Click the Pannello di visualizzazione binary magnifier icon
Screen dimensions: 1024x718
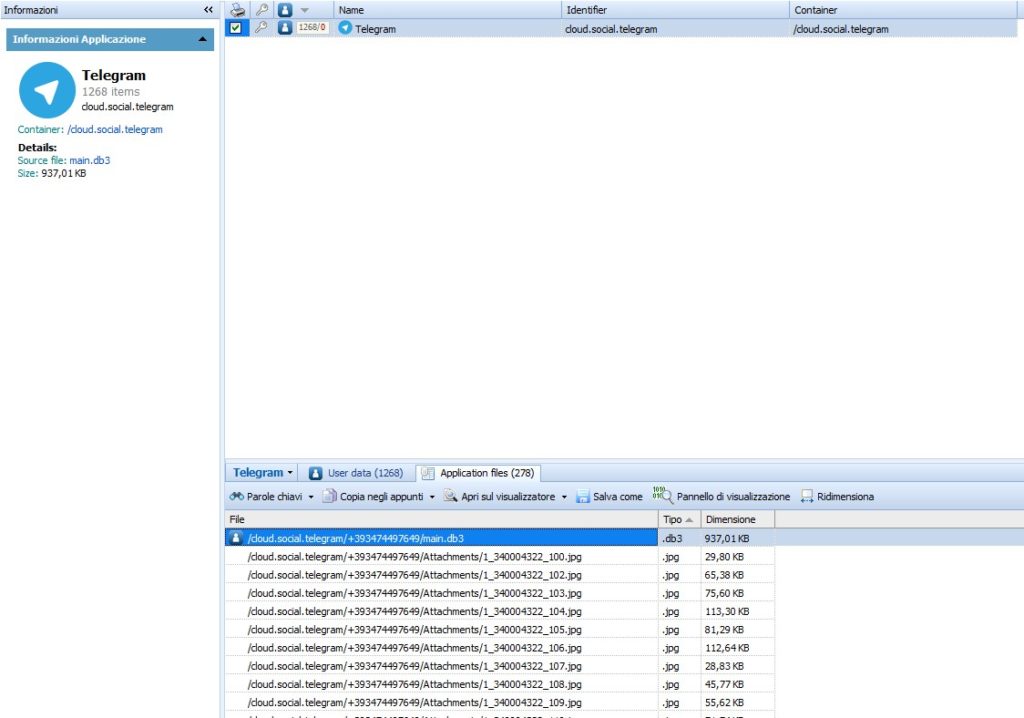662,495
